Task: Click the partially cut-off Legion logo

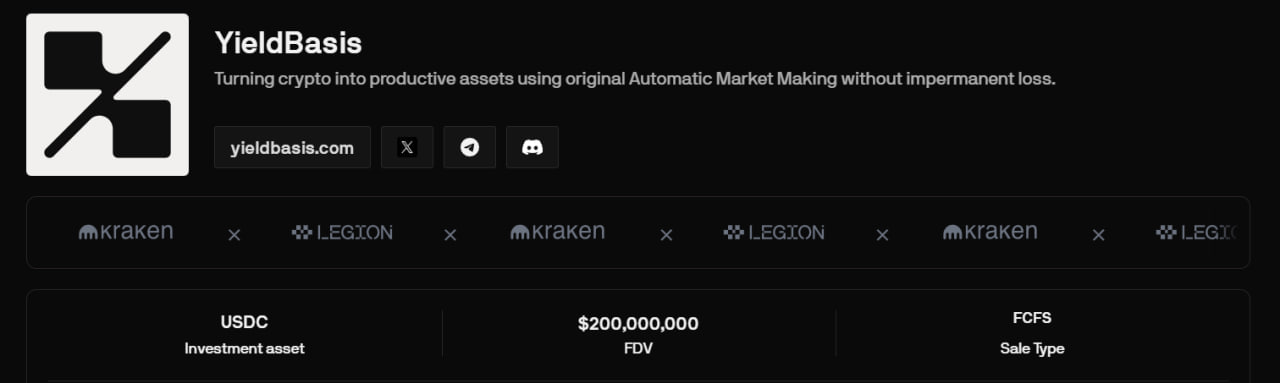Action: pos(1196,232)
